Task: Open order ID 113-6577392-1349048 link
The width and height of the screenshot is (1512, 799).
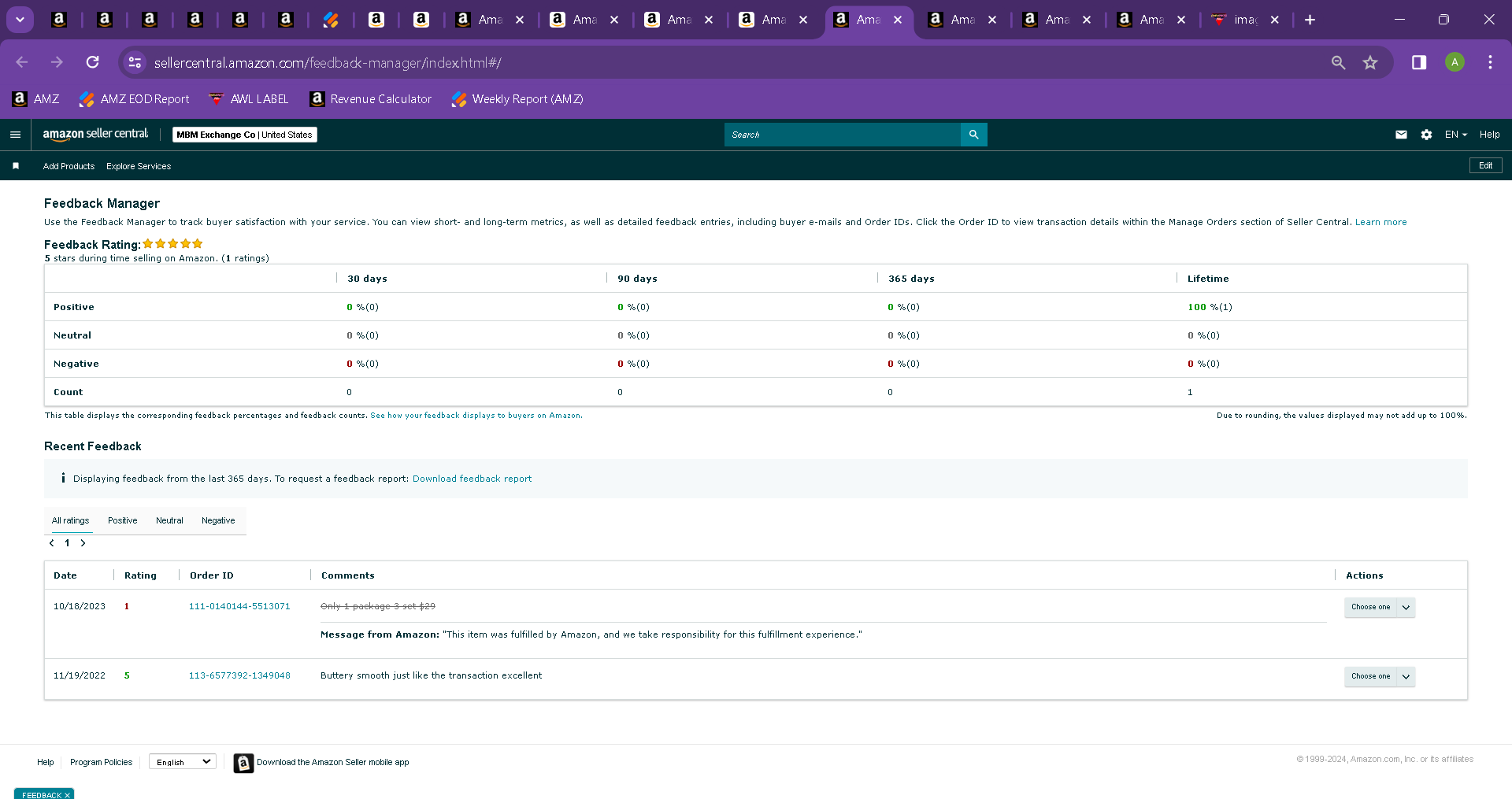Action: 239,675
